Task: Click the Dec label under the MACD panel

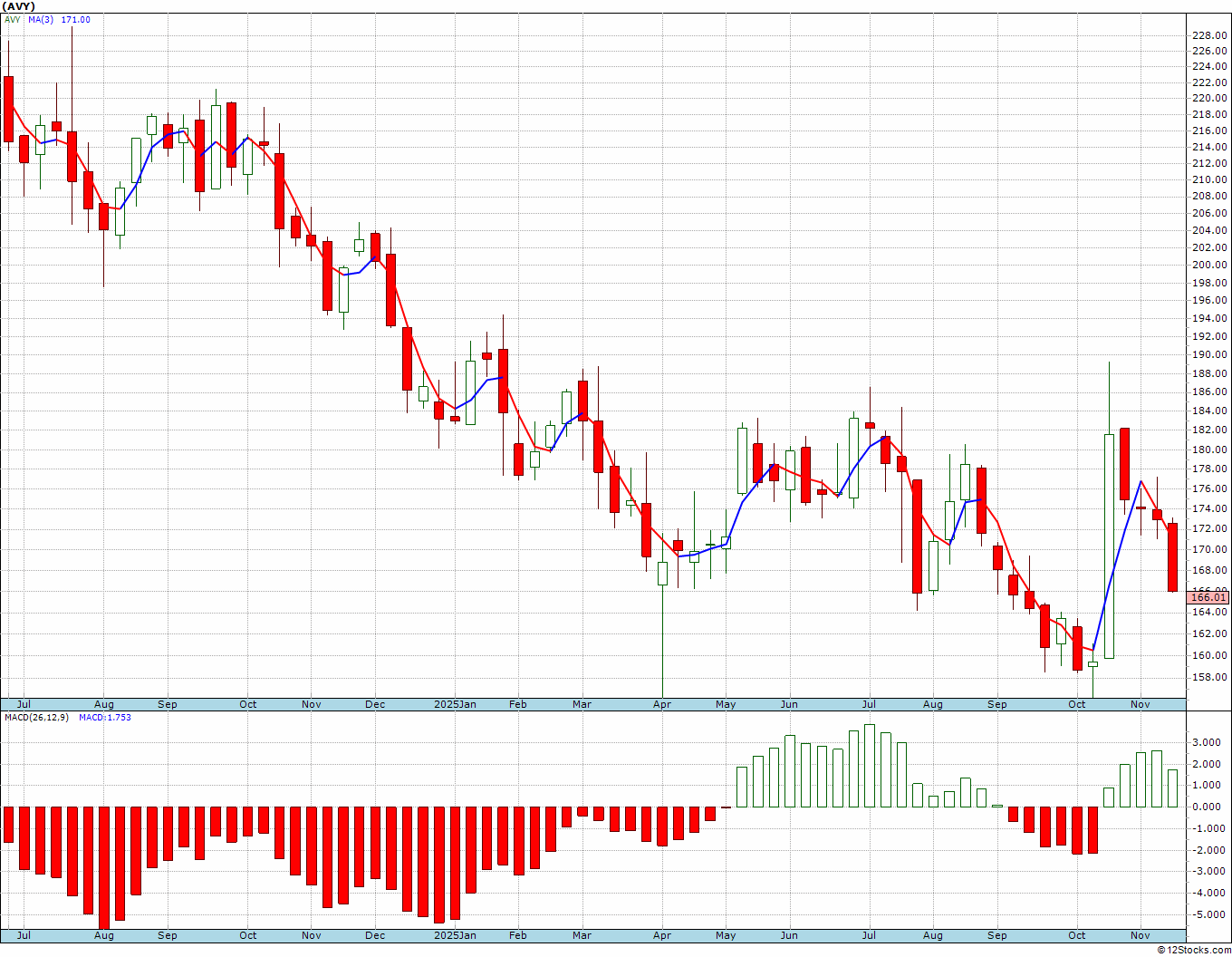Action: 375,935
